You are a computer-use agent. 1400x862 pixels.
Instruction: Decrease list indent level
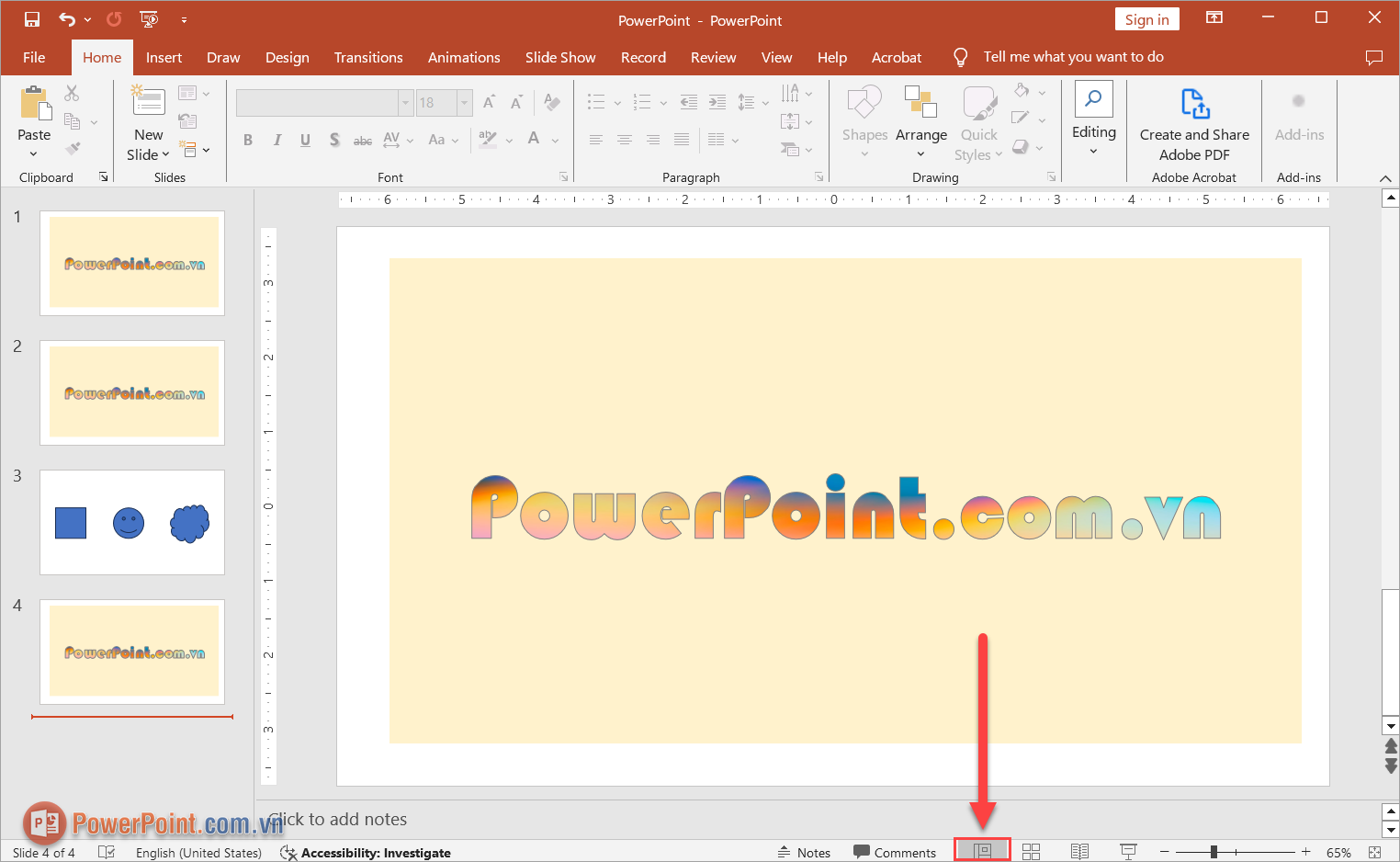click(x=689, y=102)
